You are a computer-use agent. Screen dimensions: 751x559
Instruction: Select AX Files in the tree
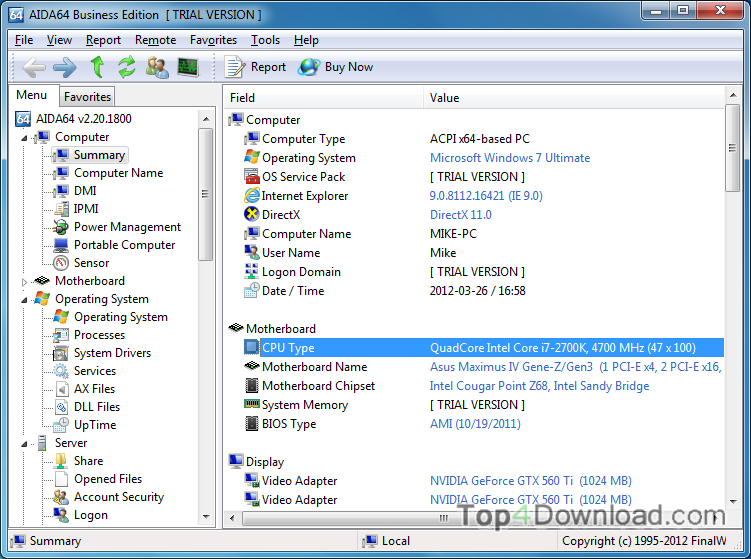(94, 389)
